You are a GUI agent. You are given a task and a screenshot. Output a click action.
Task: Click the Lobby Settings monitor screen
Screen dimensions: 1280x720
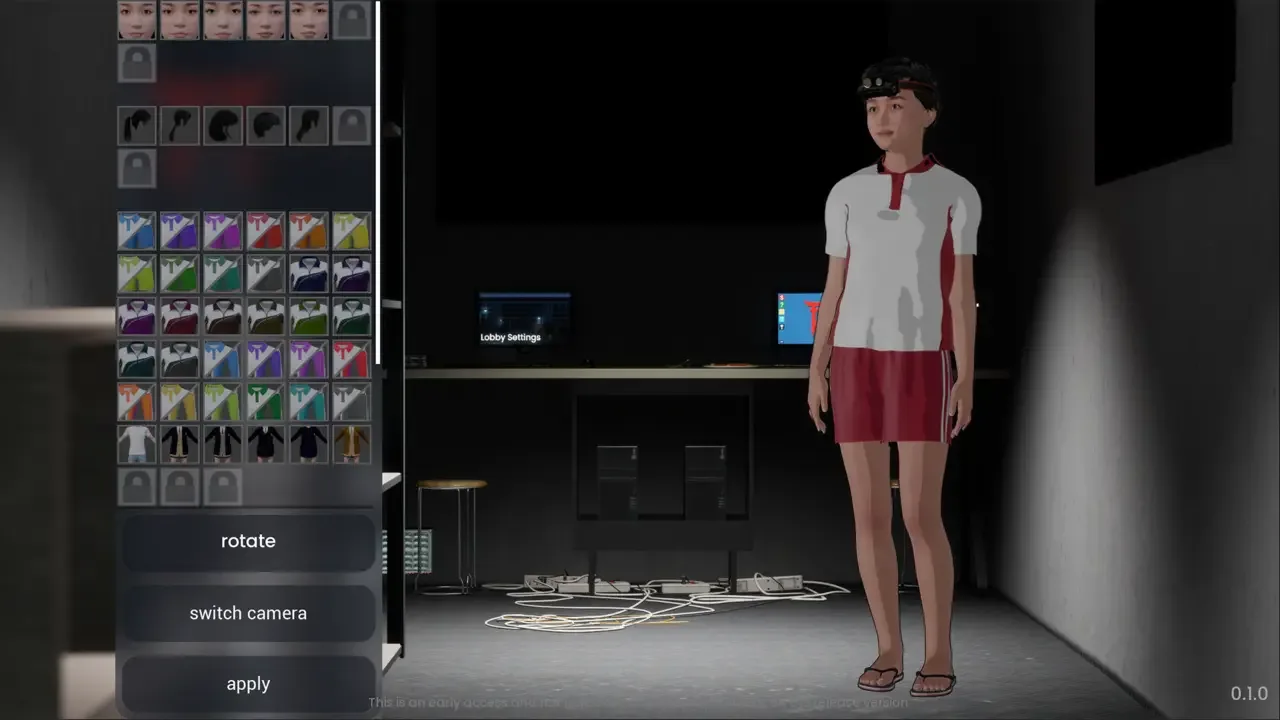point(524,319)
